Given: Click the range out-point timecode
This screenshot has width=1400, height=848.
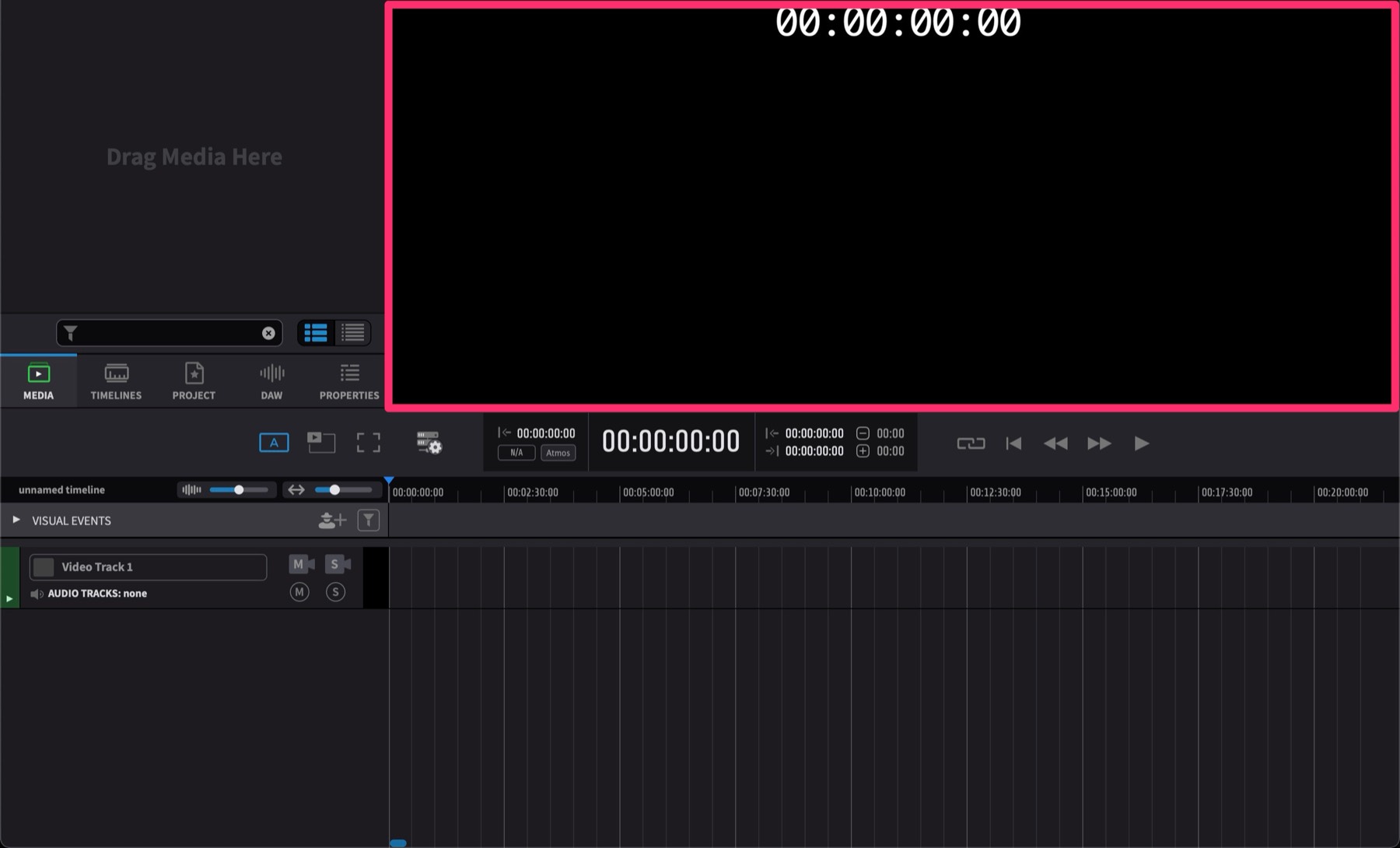Looking at the screenshot, I should (814, 451).
